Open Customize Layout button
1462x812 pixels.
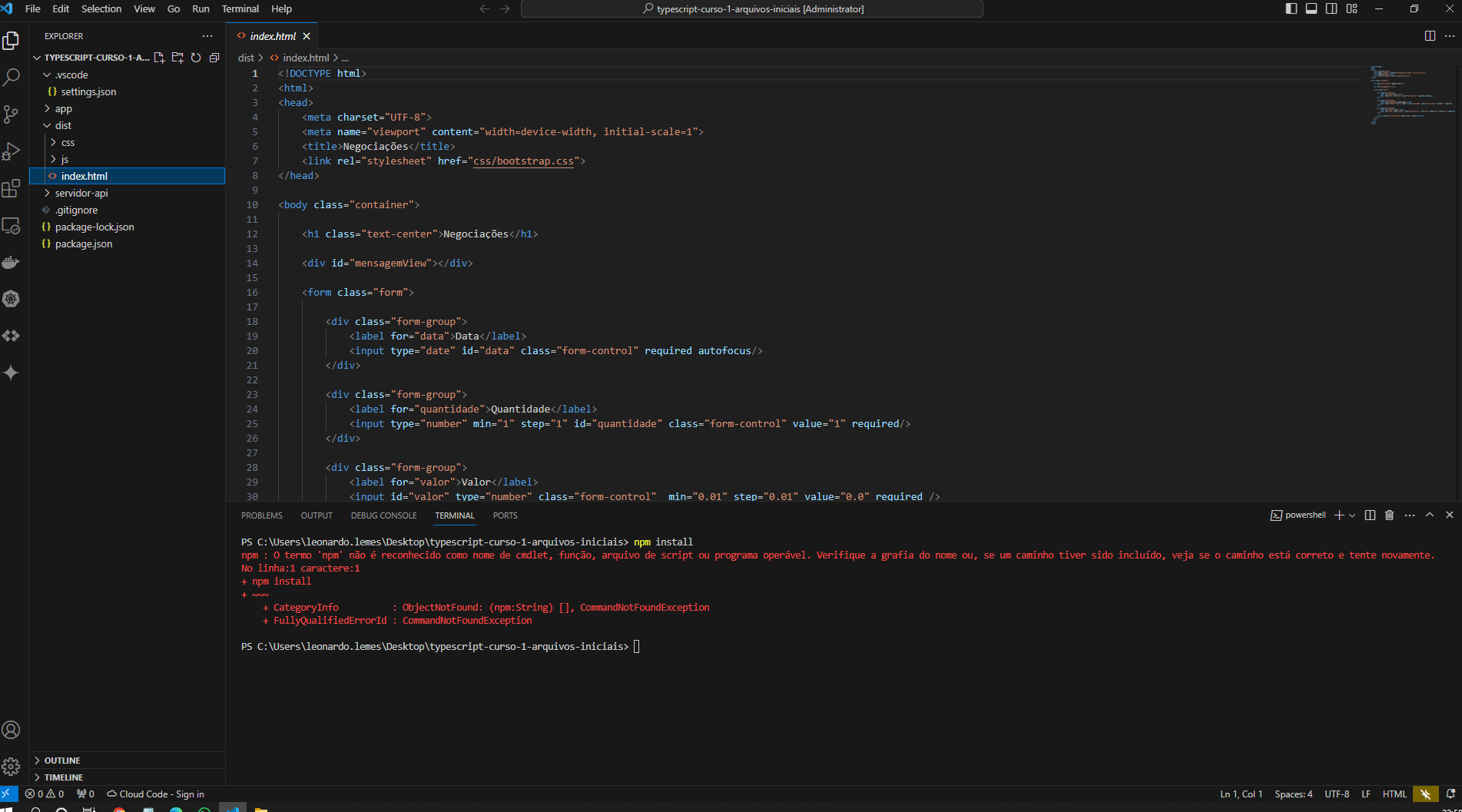pyautogui.click(x=1352, y=9)
